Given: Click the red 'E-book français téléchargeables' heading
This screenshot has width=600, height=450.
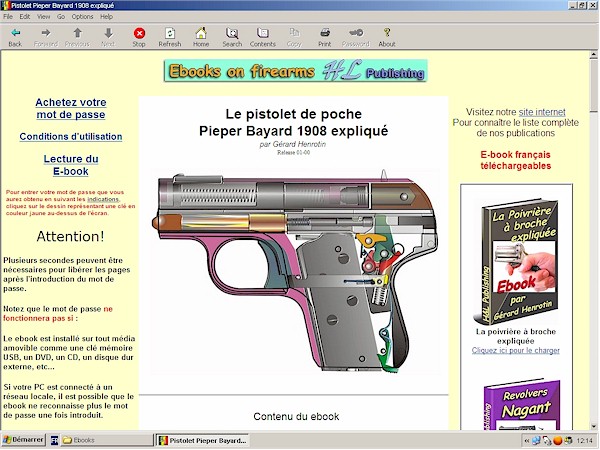Looking at the screenshot, I should [515, 160].
